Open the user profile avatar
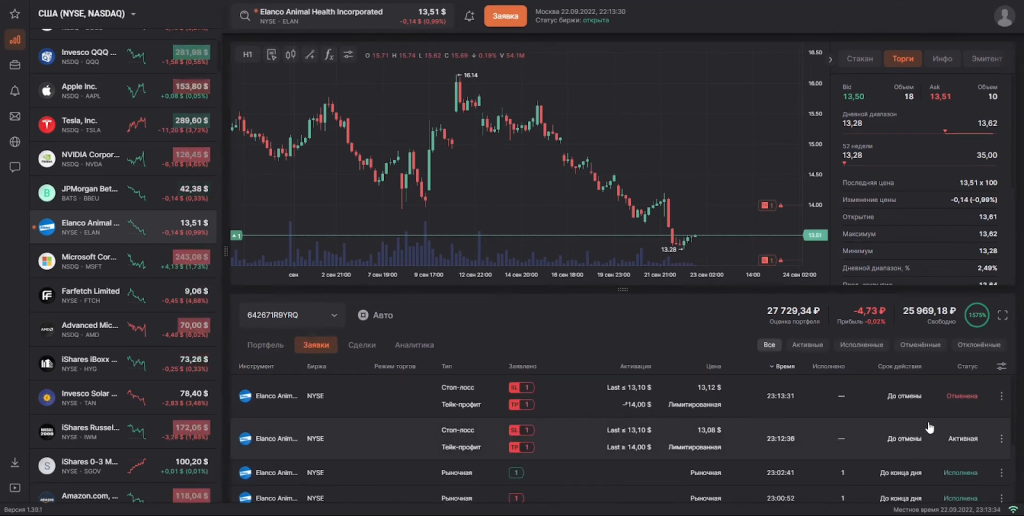This screenshot has width=1024, height=516. tap(1004, 16)
